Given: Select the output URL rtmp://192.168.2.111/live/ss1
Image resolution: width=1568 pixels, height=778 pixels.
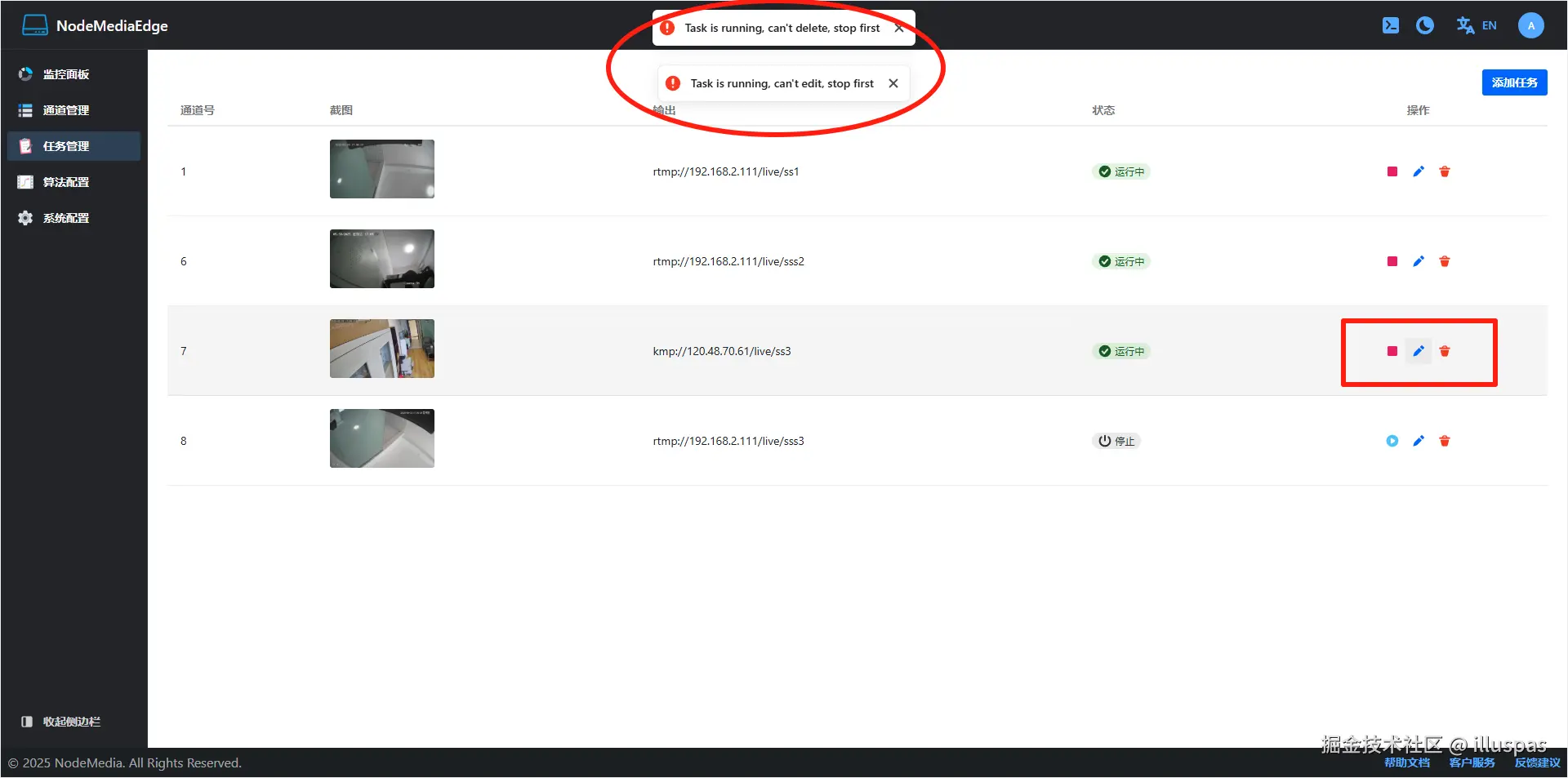Looking at the screenshot, I should pyautogui.click(x=726, y=171).
